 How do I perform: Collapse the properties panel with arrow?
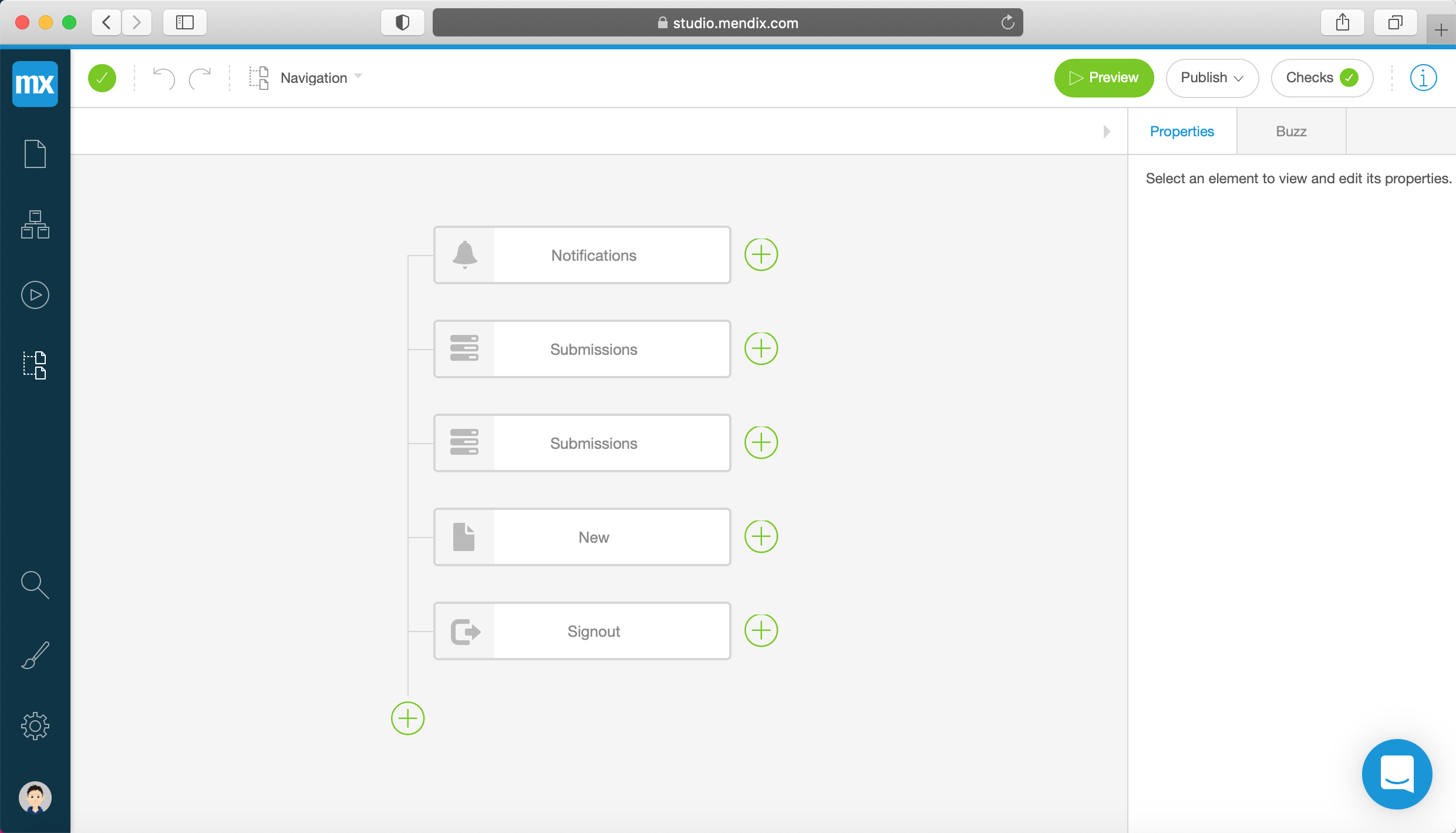tap(1107, 131)
